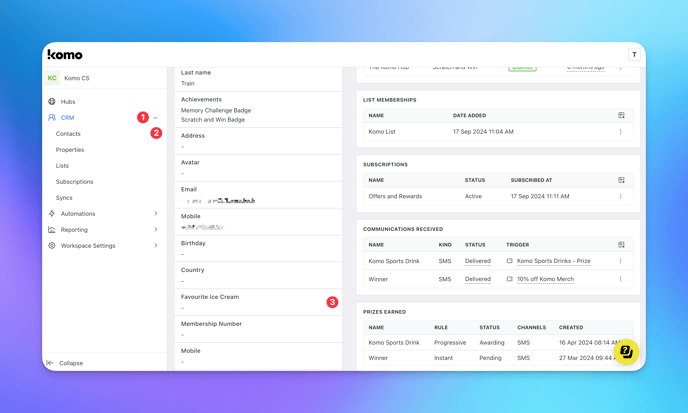Expand the Automations chevron
The height and width of the screenshot is (413, 688).
tap(156, 214)
